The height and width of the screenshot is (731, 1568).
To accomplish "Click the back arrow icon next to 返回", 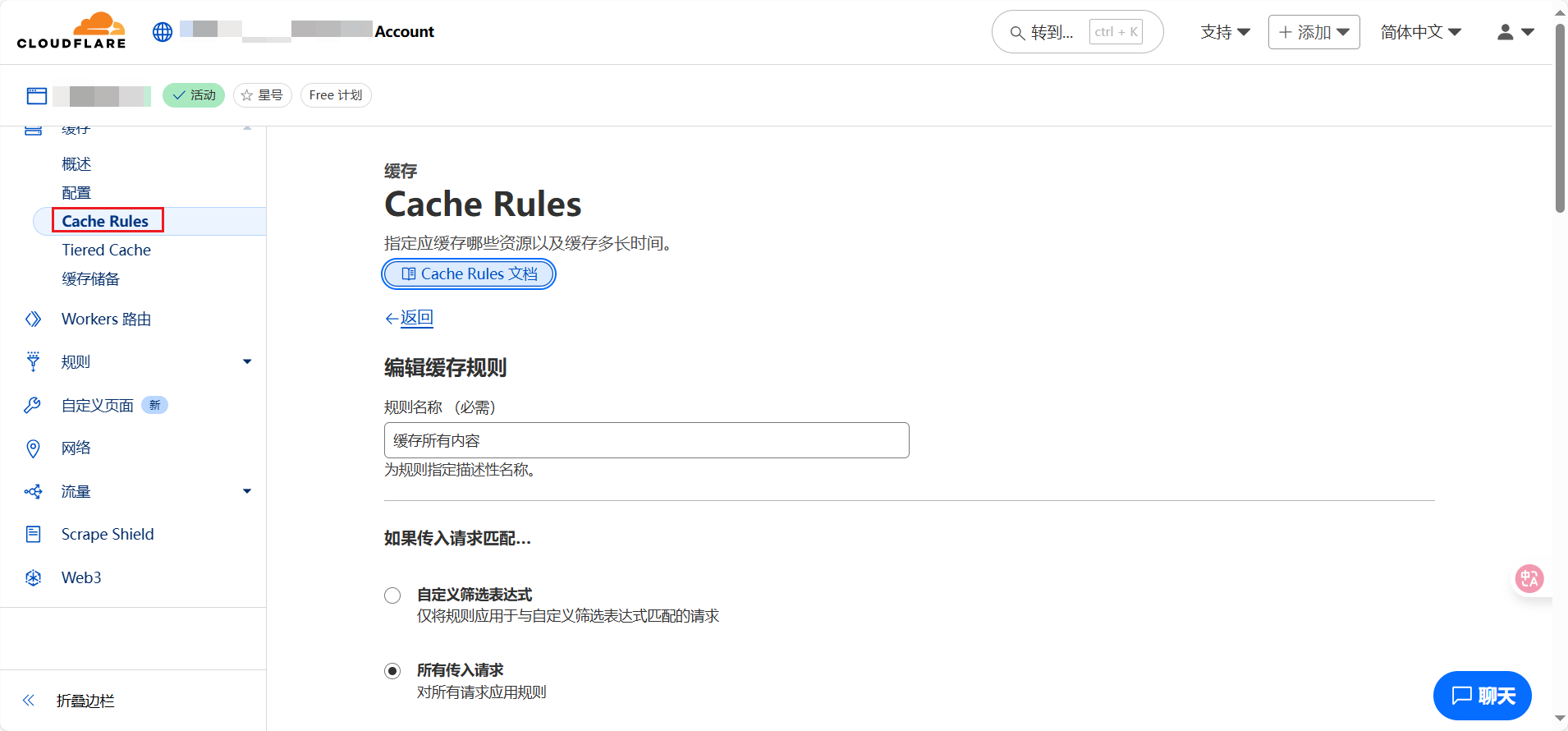I will (x=392, y=319).
